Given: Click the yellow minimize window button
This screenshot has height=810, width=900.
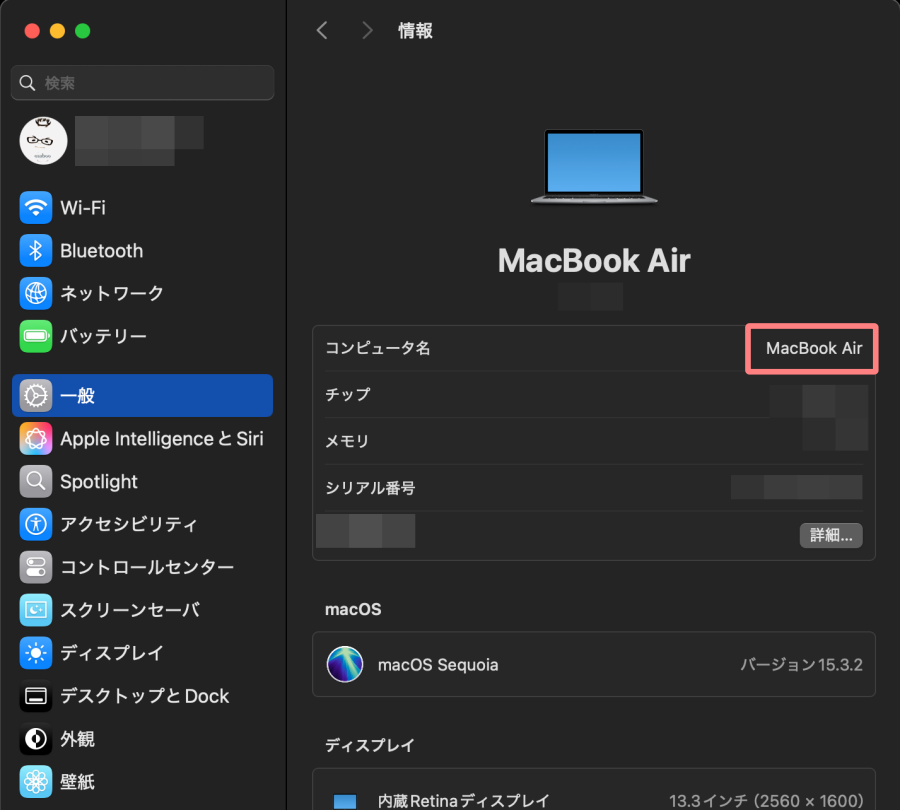Looking at the screenshot, I should coord(57,31).
